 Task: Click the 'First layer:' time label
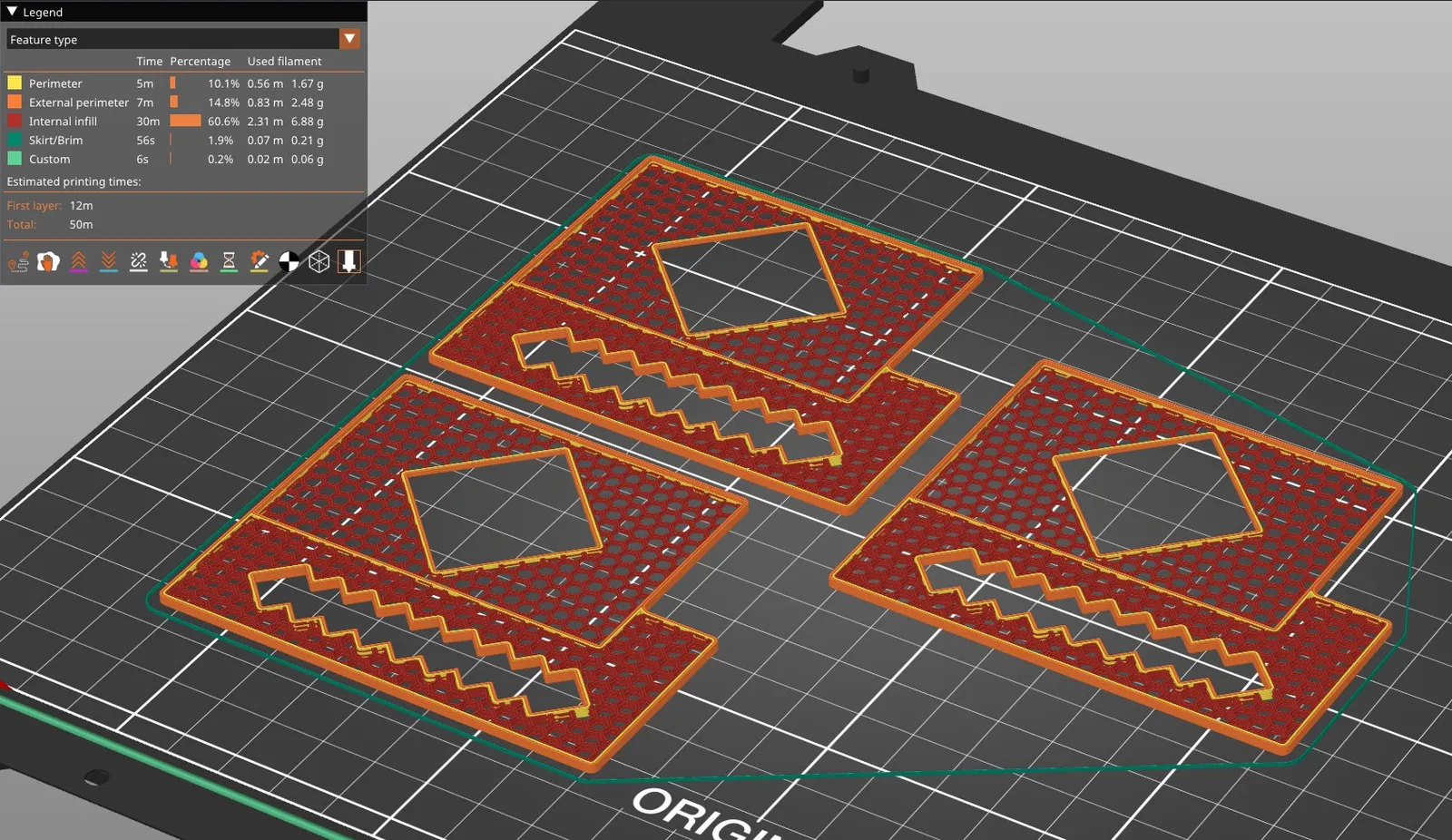point(34,206)
